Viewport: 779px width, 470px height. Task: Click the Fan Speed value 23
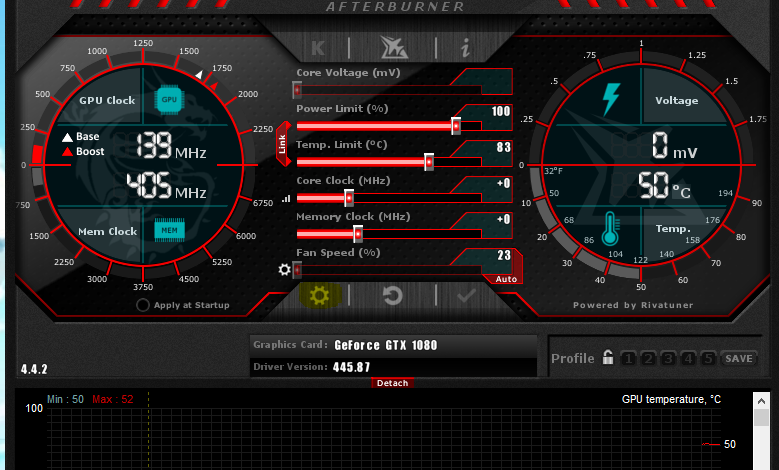tap(504, 255)
